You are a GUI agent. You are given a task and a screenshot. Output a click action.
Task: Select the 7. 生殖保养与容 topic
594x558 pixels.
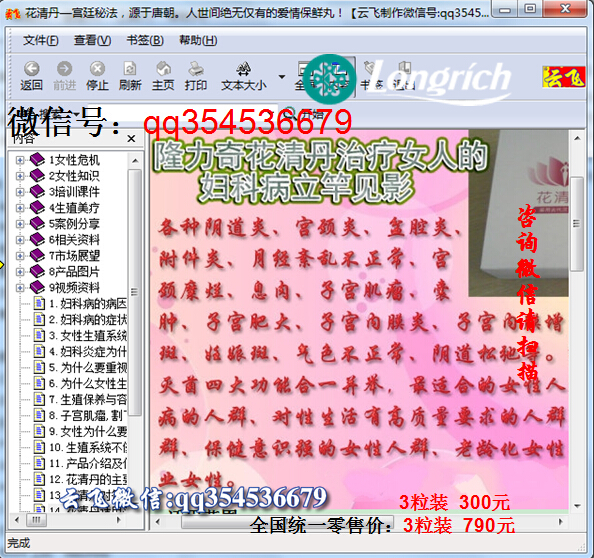88,399
